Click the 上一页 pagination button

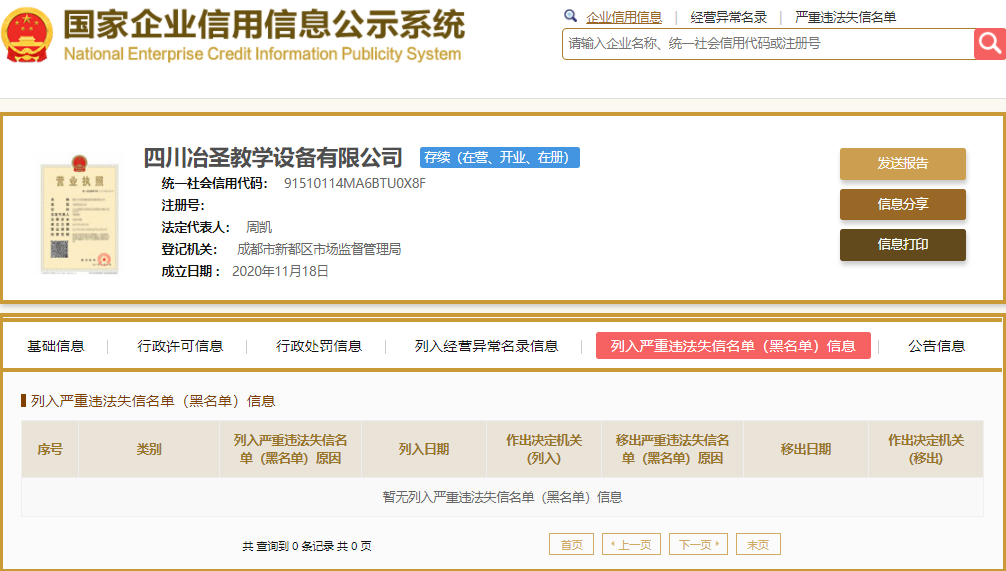[631, 544]
